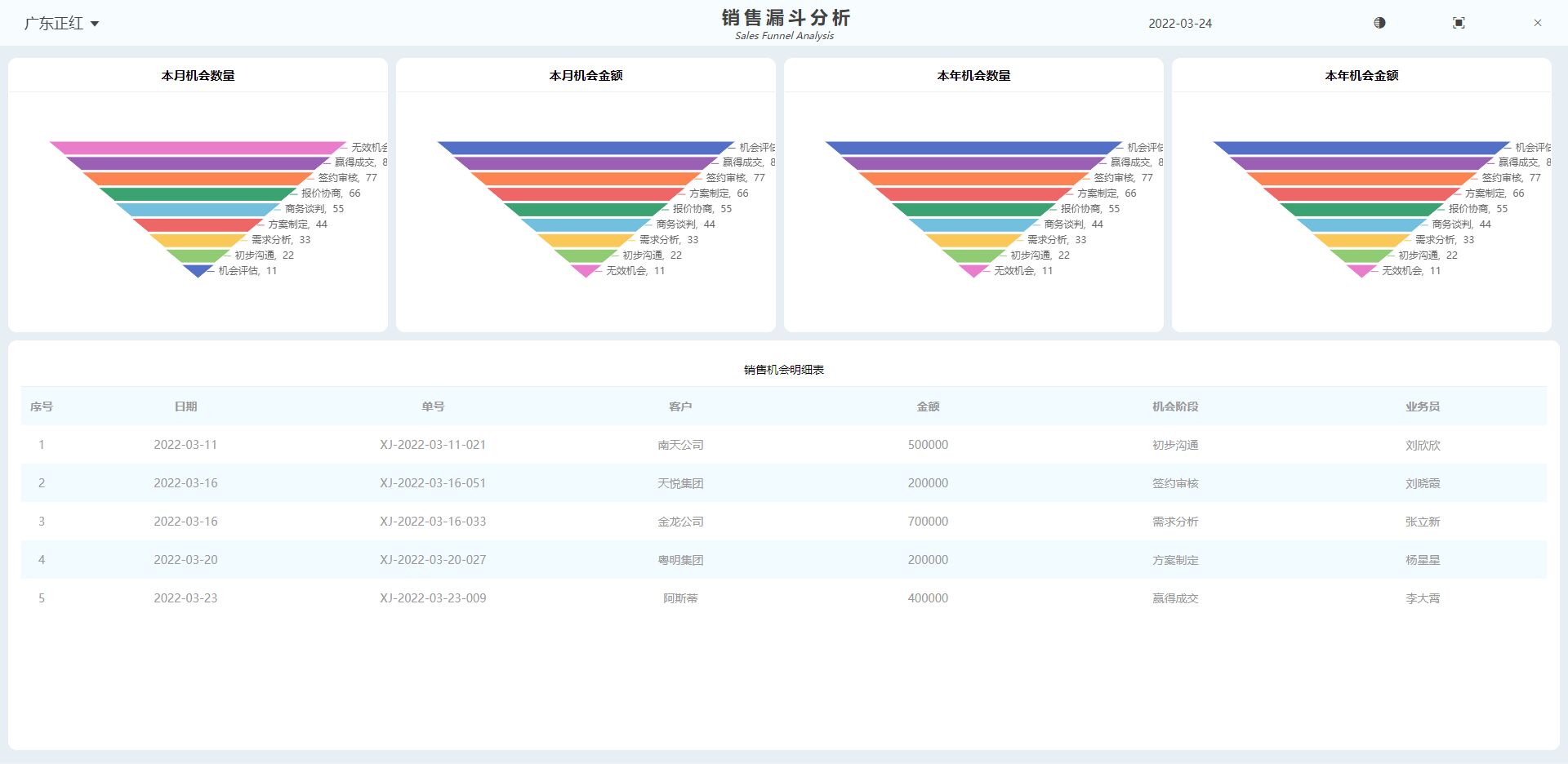Click the 业务员 column header
Viewport: 1568px width, 764px height.
click(x=1422, y=406)
